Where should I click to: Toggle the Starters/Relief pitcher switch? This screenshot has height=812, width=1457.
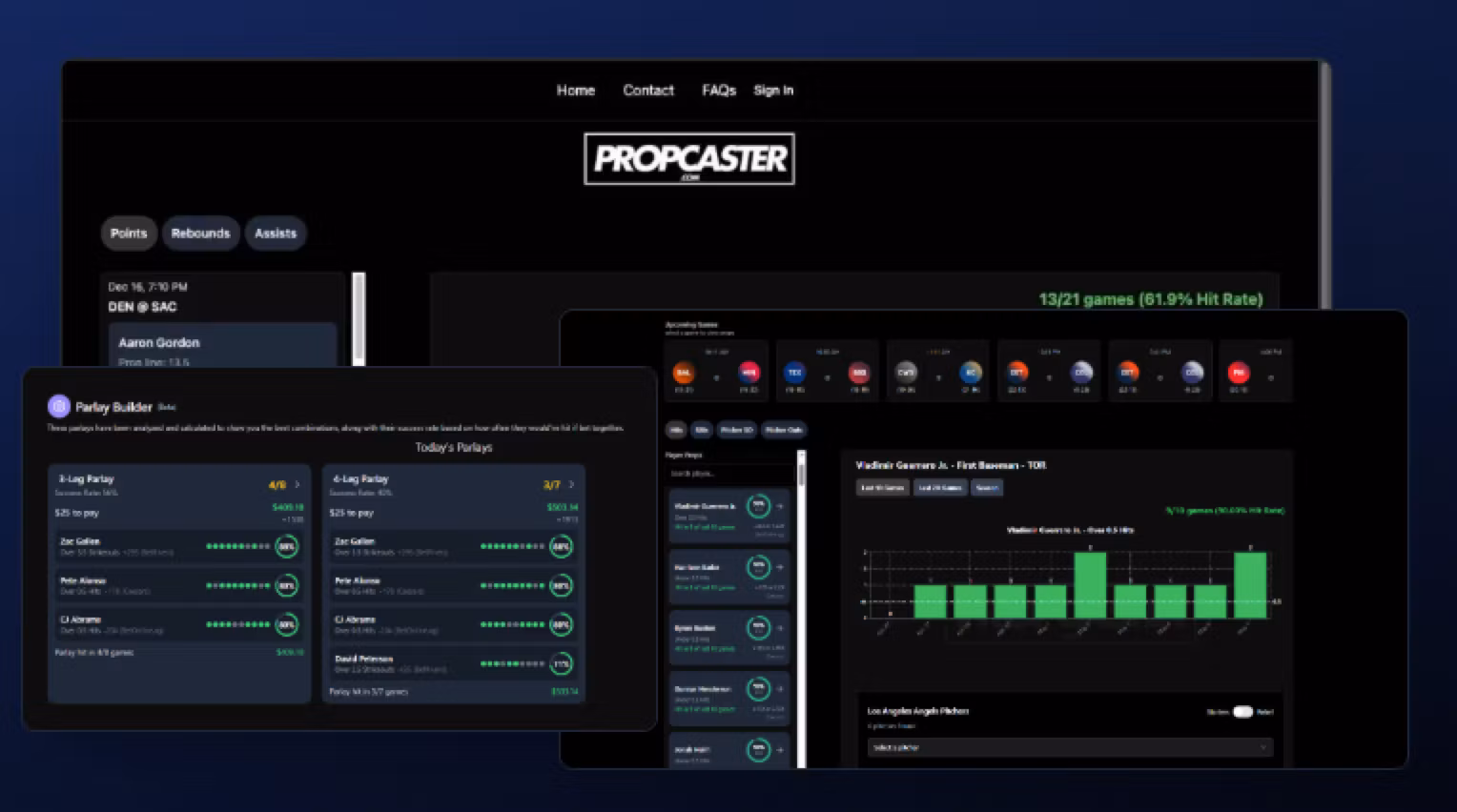click(x=1242, y=712)
